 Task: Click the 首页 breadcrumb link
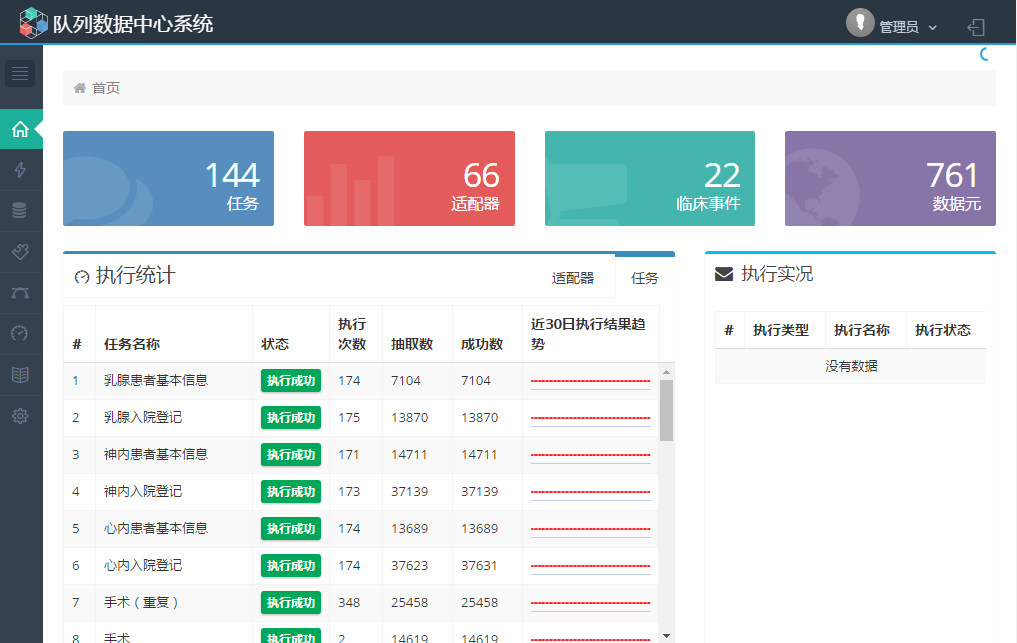pos(106,88)
